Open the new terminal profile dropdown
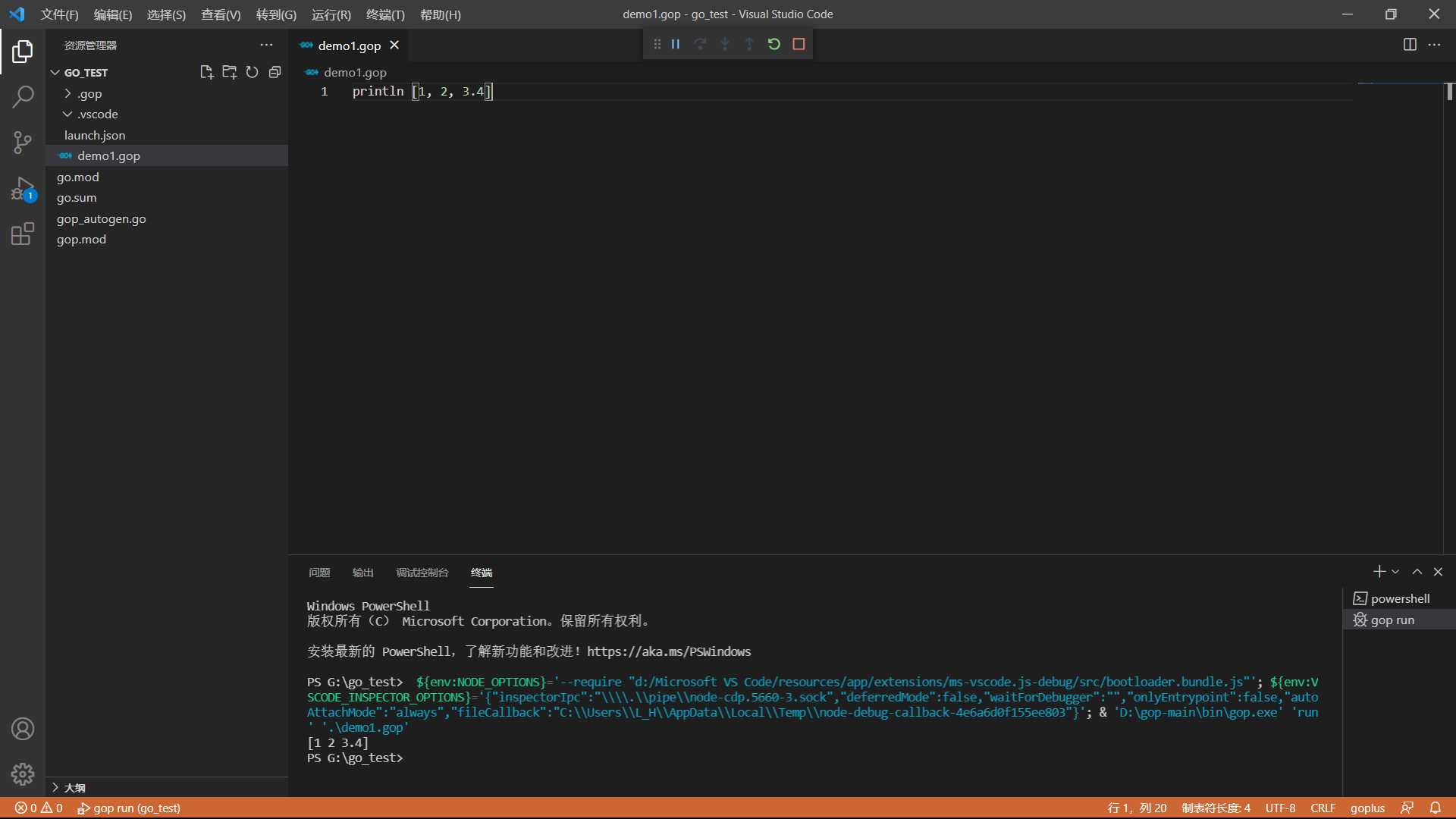The image size is (1456, 819). coord(1395,572)
